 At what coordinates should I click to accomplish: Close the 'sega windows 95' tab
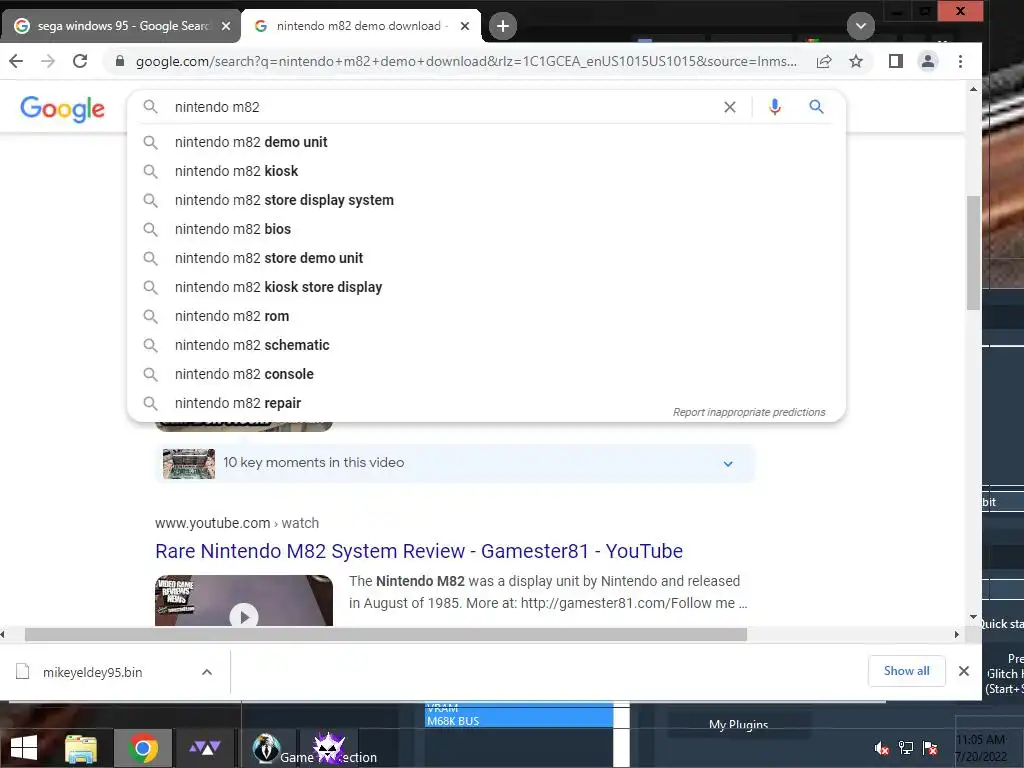(226, 26)
